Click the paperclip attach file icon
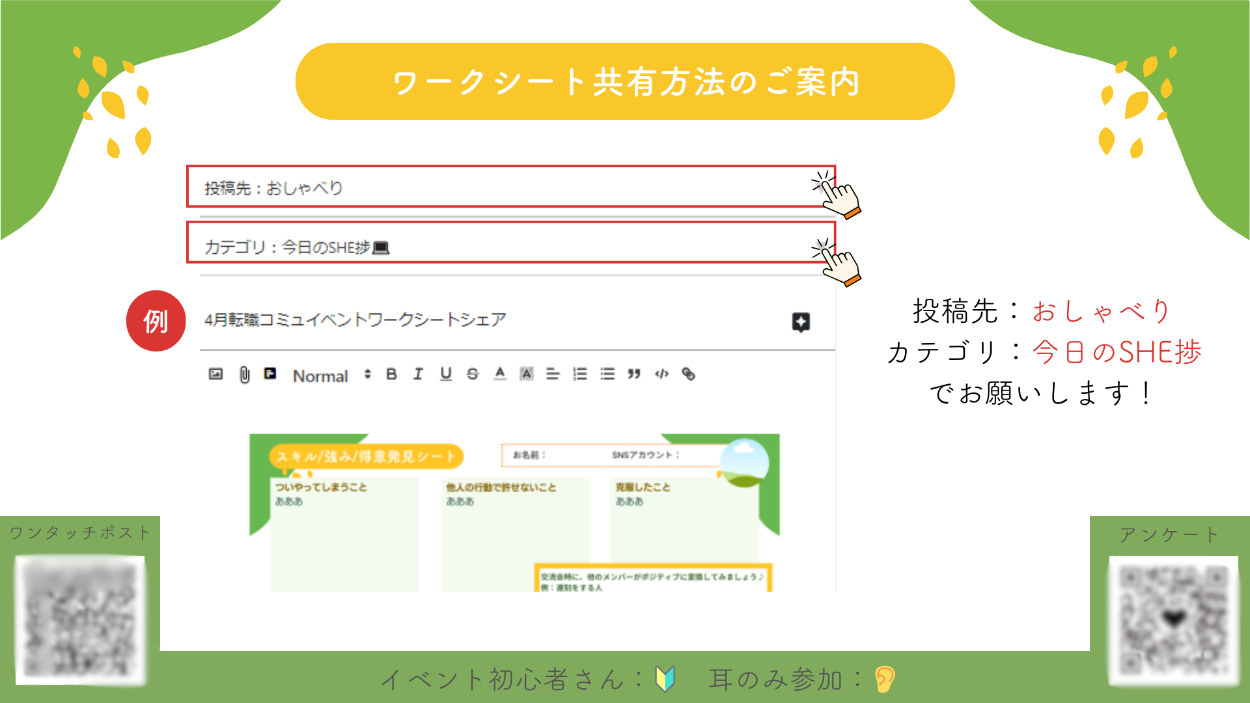The width and height of the screenshot is (1250, 703). tap(243, 375)
